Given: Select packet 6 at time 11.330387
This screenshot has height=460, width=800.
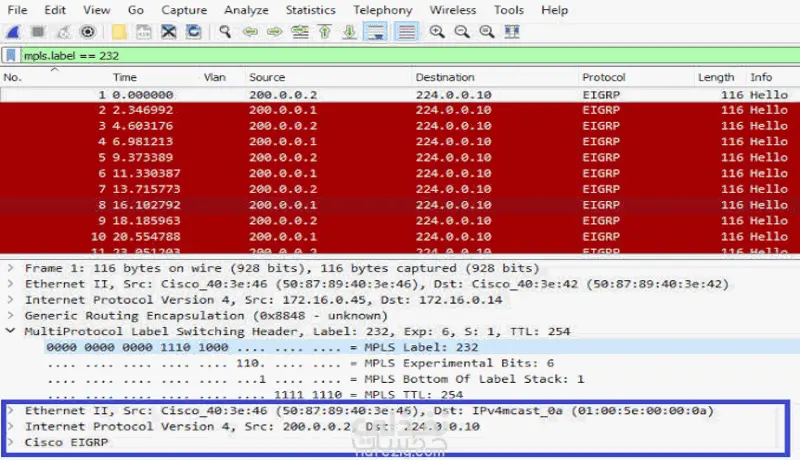Looking at the screenshot, I should 400,173.
